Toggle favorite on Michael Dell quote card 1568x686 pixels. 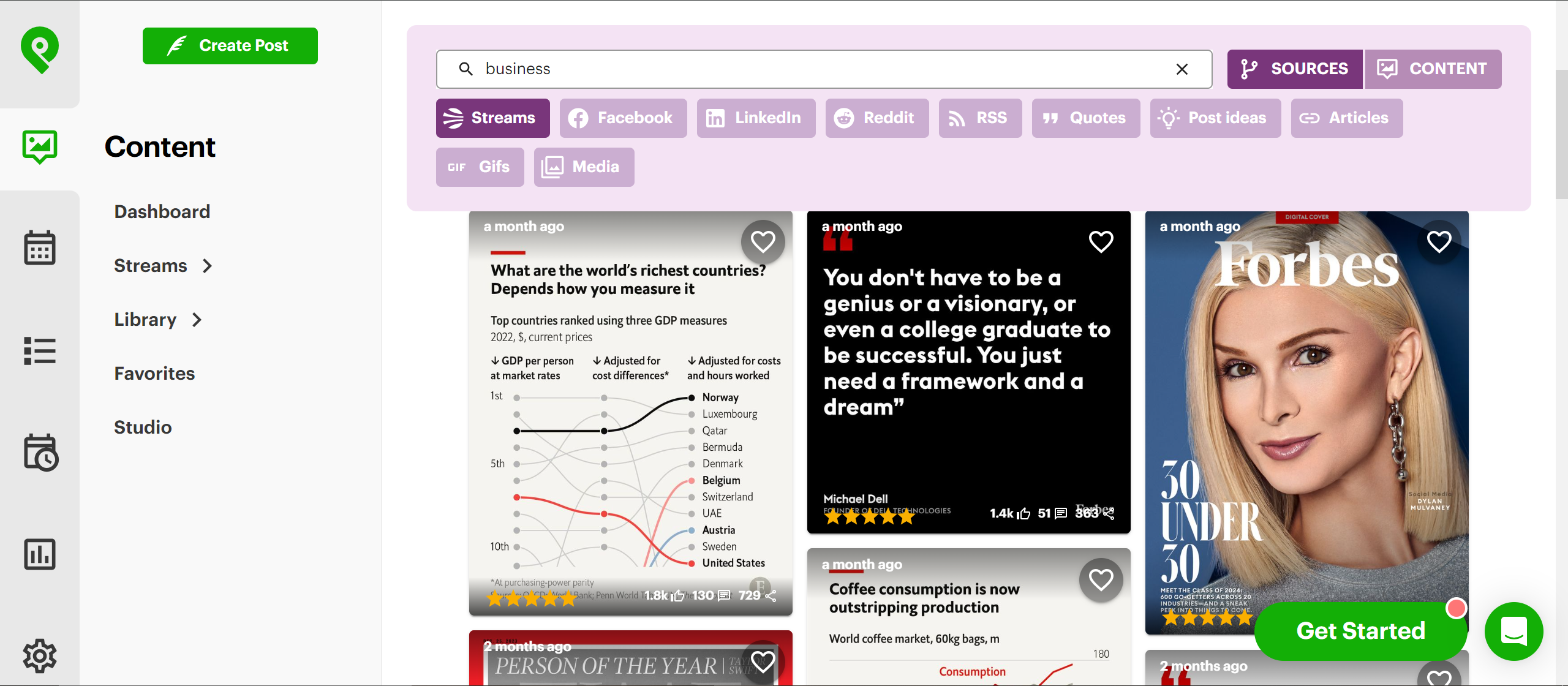pos(1100,241)
